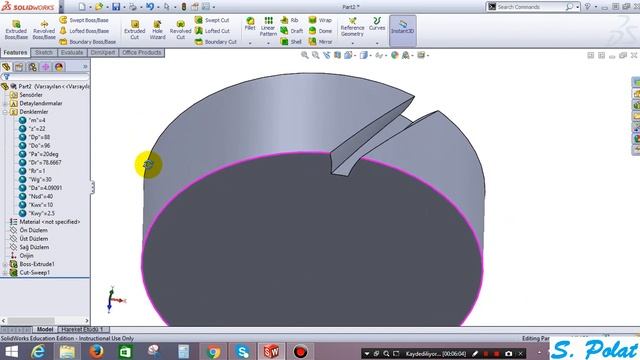This screenshot has height=360, width=640.
Task: Open the Fillet dropdown arrow
Action: tap(250, 43)
